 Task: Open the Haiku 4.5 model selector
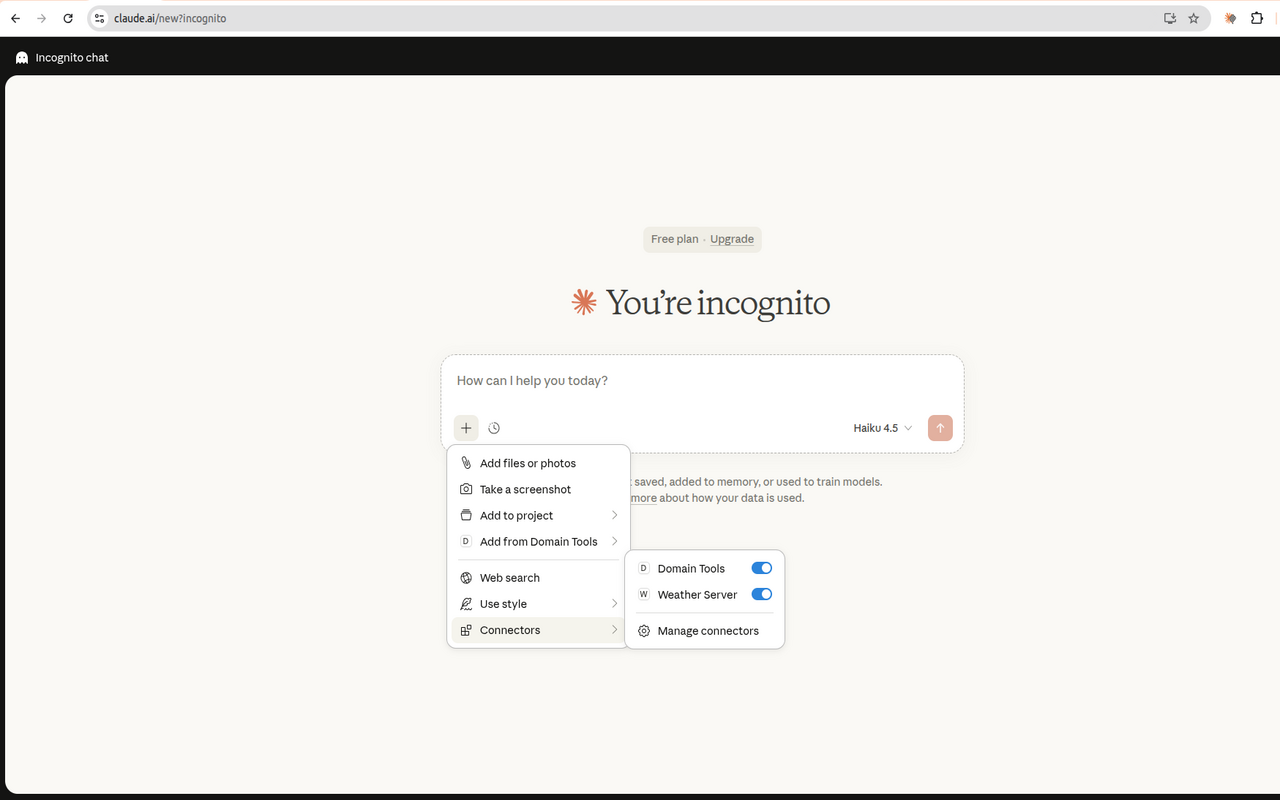click(x=883, y=428)
